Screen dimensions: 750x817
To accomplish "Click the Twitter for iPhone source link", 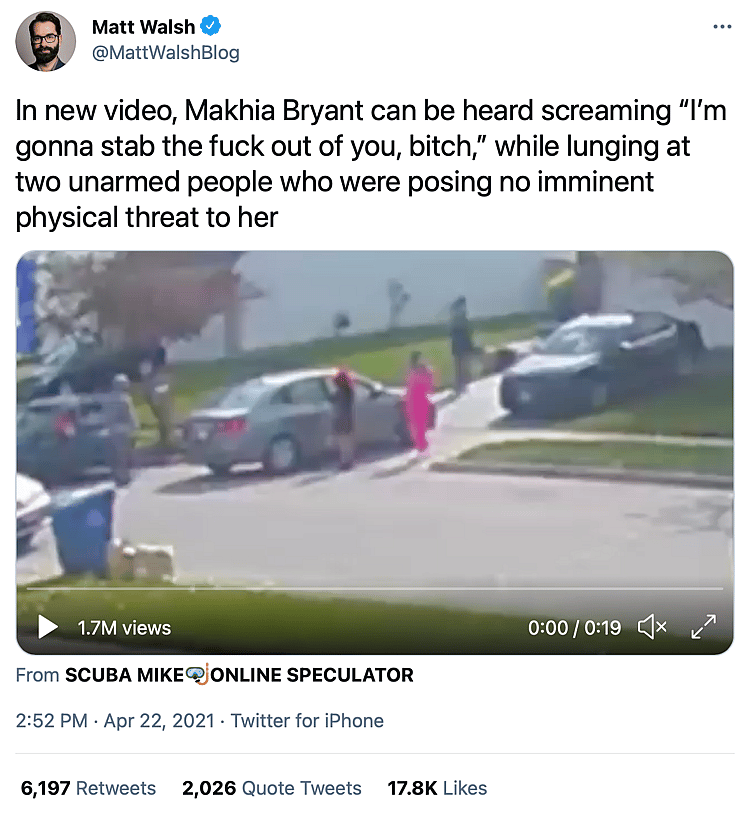I will [307, 721].
